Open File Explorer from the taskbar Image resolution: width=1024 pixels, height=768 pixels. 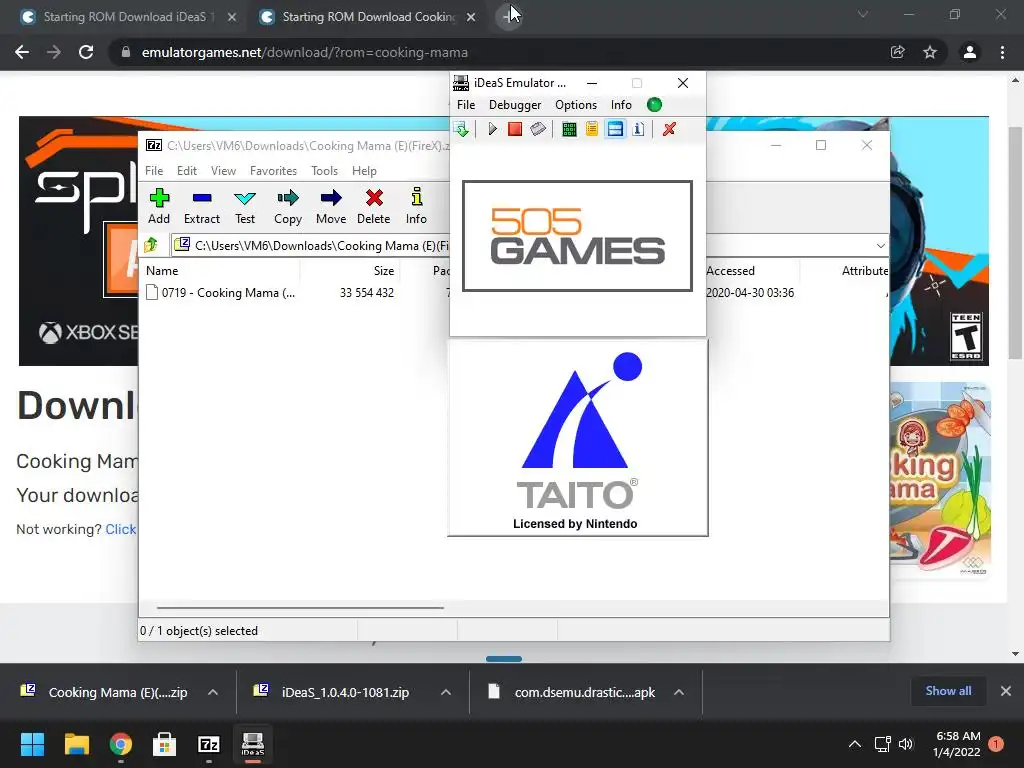tap(76, 744)
